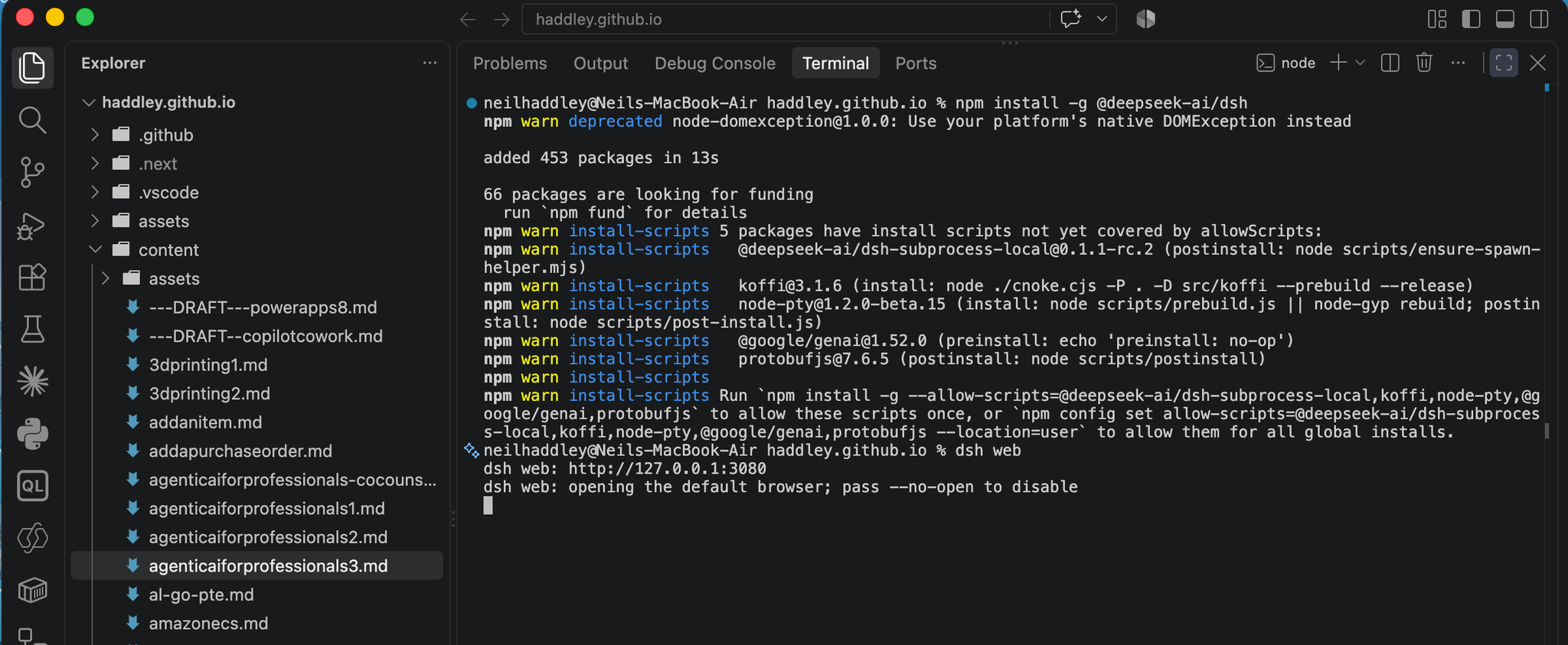1568x645 pixels.
Task: Click the sparkle decoration beside dsh web command
Action: click(x=472, y=451)
